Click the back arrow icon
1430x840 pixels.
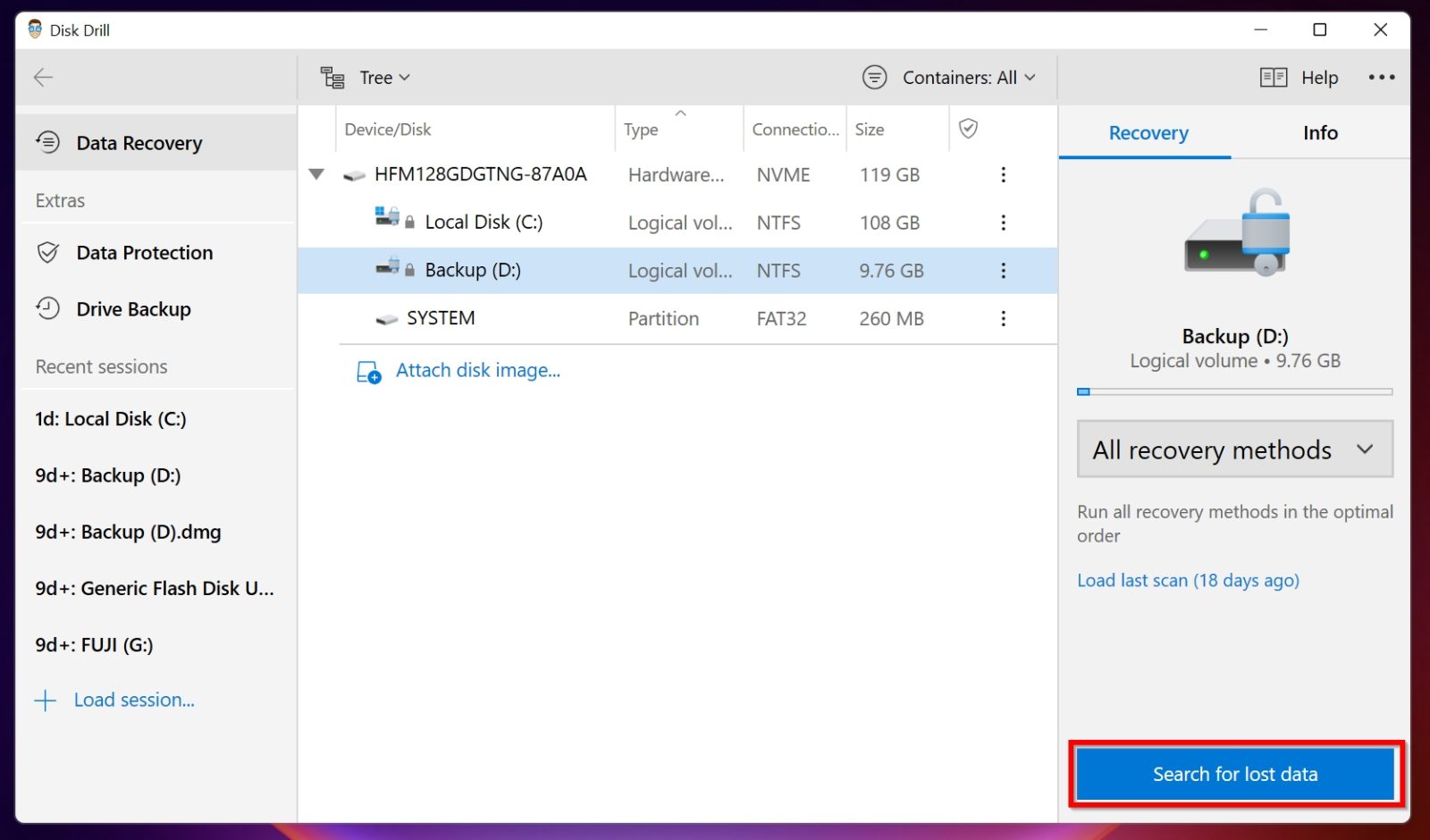(x=43, y=78)
